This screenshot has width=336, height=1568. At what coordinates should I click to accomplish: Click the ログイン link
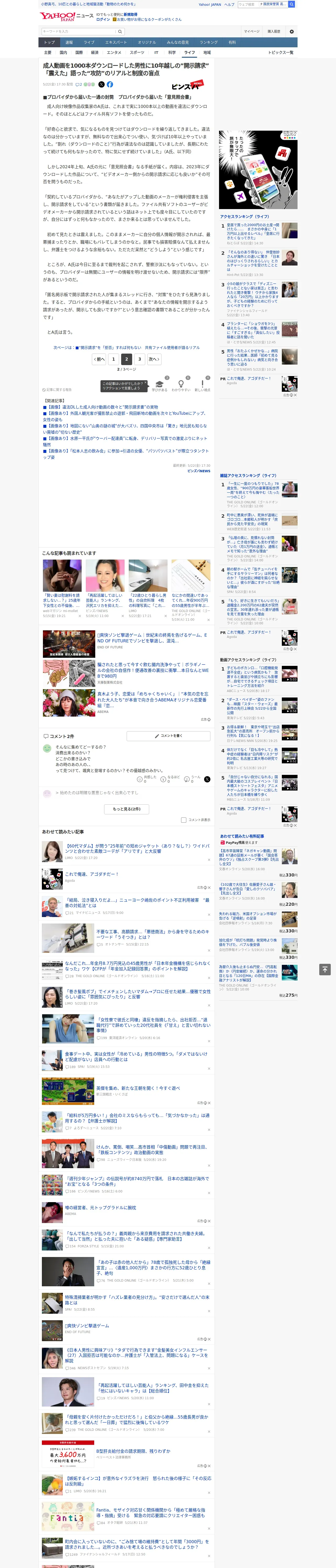tap(103, 20)
